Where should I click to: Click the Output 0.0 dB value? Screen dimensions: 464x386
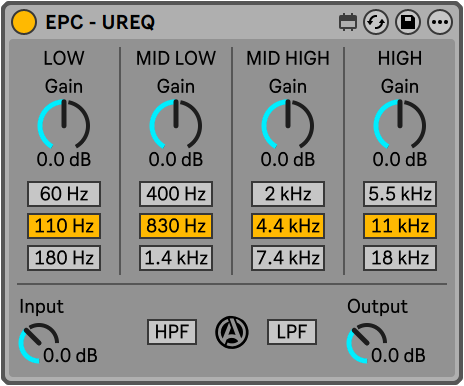coord(398,355)
